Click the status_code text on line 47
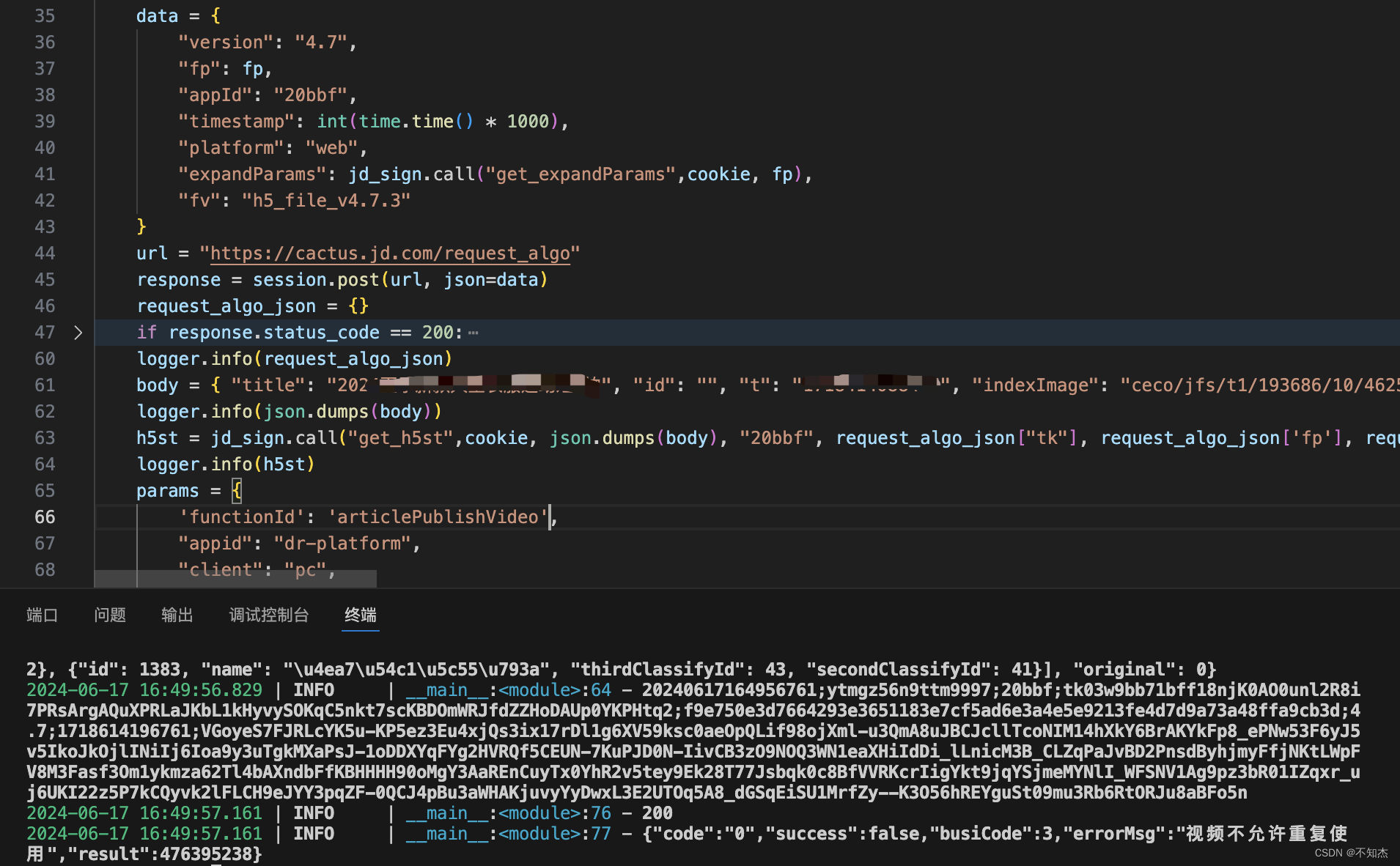The width and height of the screenshot is (1400, 866). (321, 333)
